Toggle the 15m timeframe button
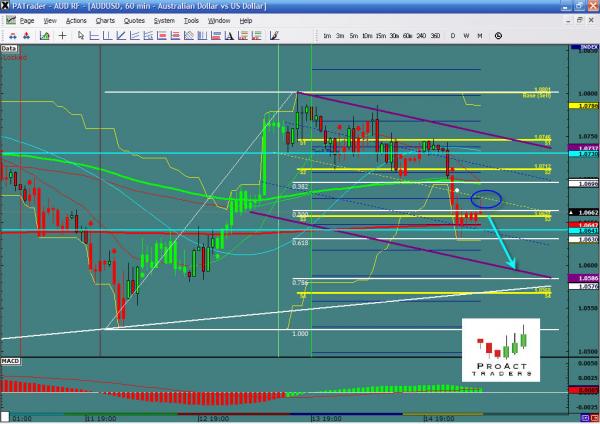The height and width of the screenshot is (424, 600). 380,35
